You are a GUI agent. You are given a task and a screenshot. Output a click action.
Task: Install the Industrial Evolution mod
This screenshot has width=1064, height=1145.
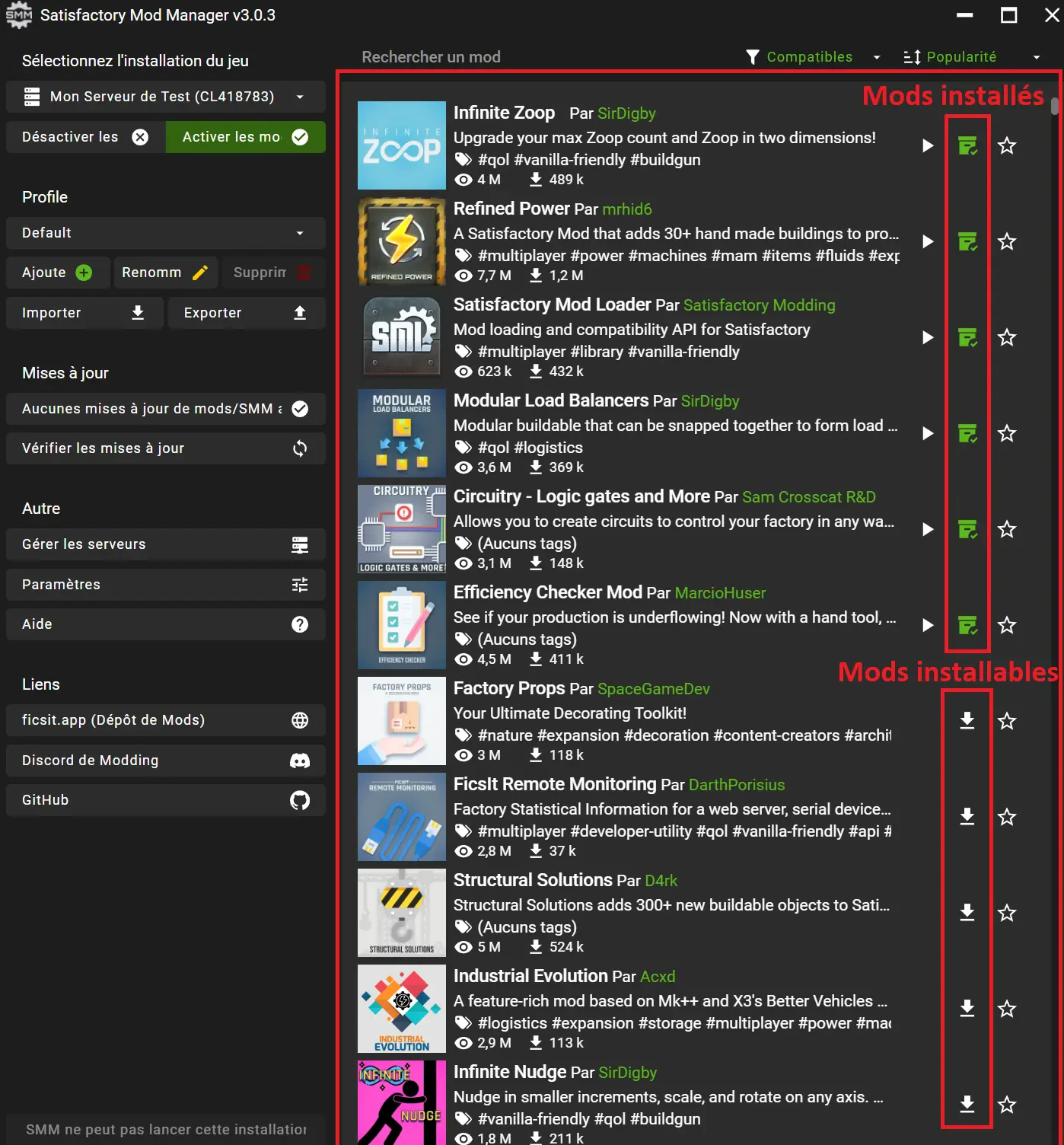[967, 1009]
